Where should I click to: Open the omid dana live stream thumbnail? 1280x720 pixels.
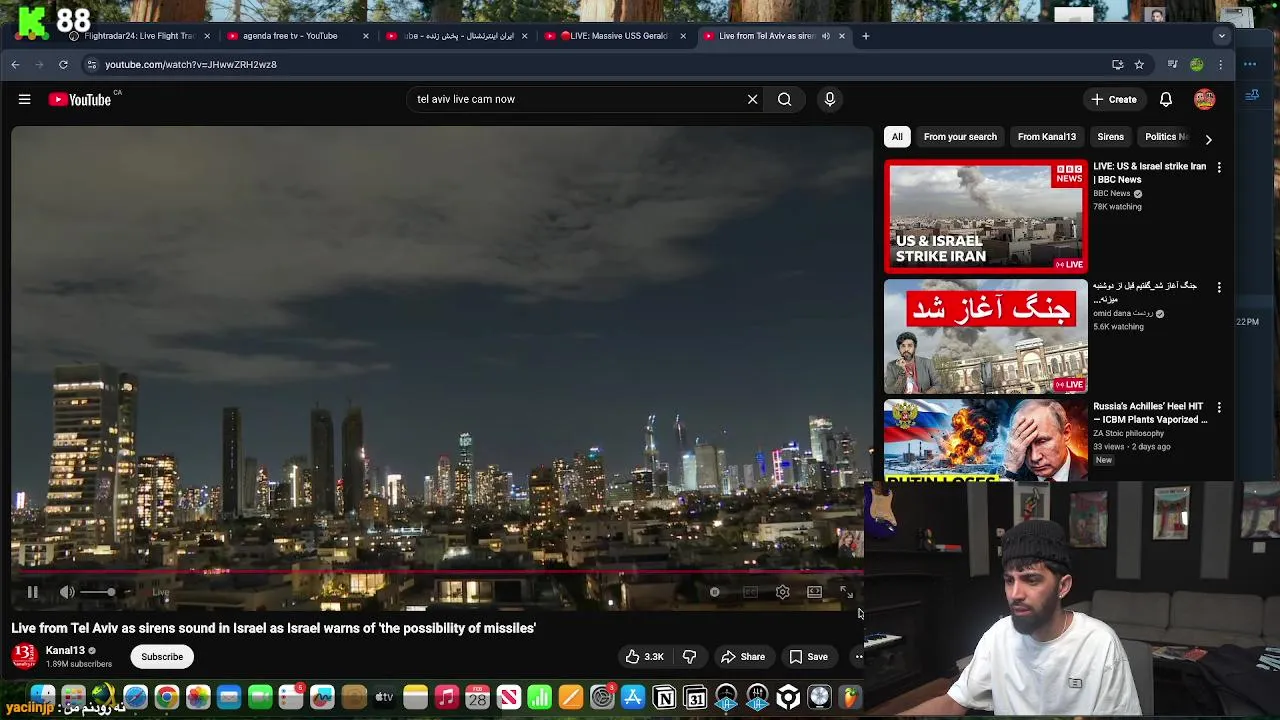point(985,337)
